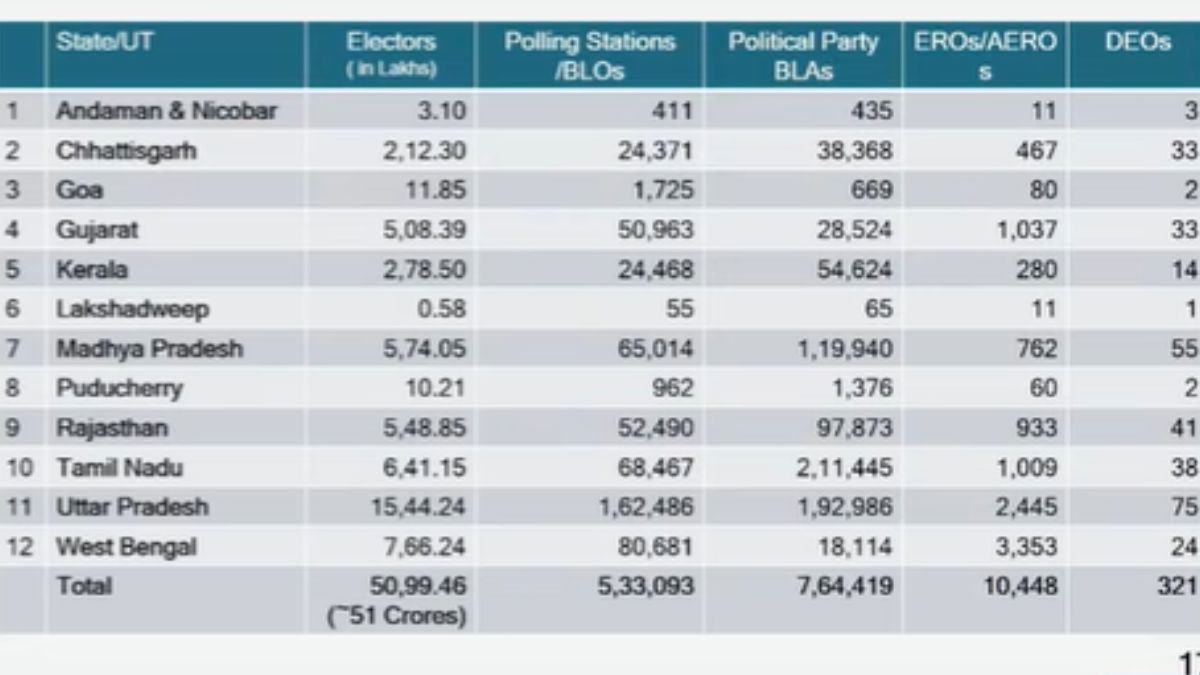This screenshot has width=1200, height=675.
Task: Click the Chhattisgarh state cell
Action: [x=126, y=150]
